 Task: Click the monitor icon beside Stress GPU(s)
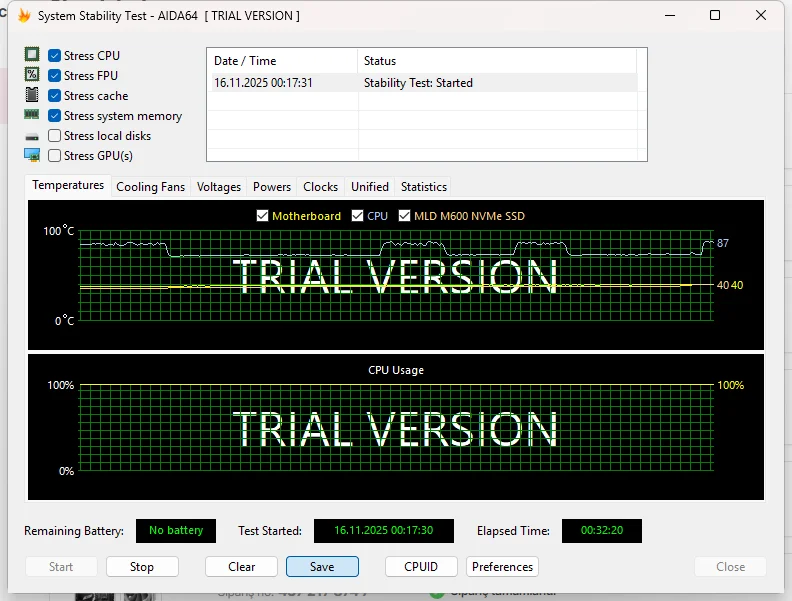click(32, 155)
